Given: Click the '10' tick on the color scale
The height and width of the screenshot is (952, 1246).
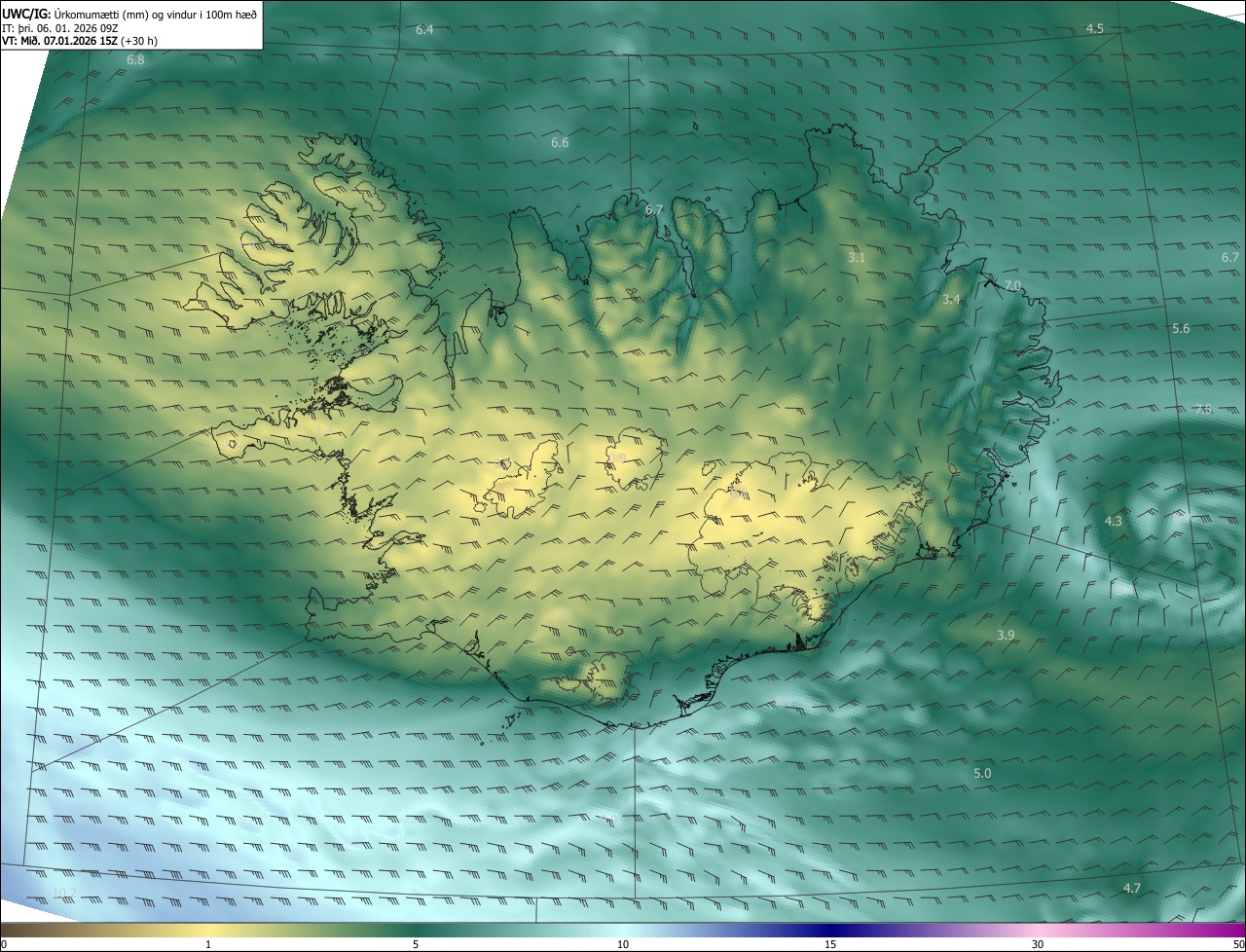Looking at the screenshot, I should (623, 944).
